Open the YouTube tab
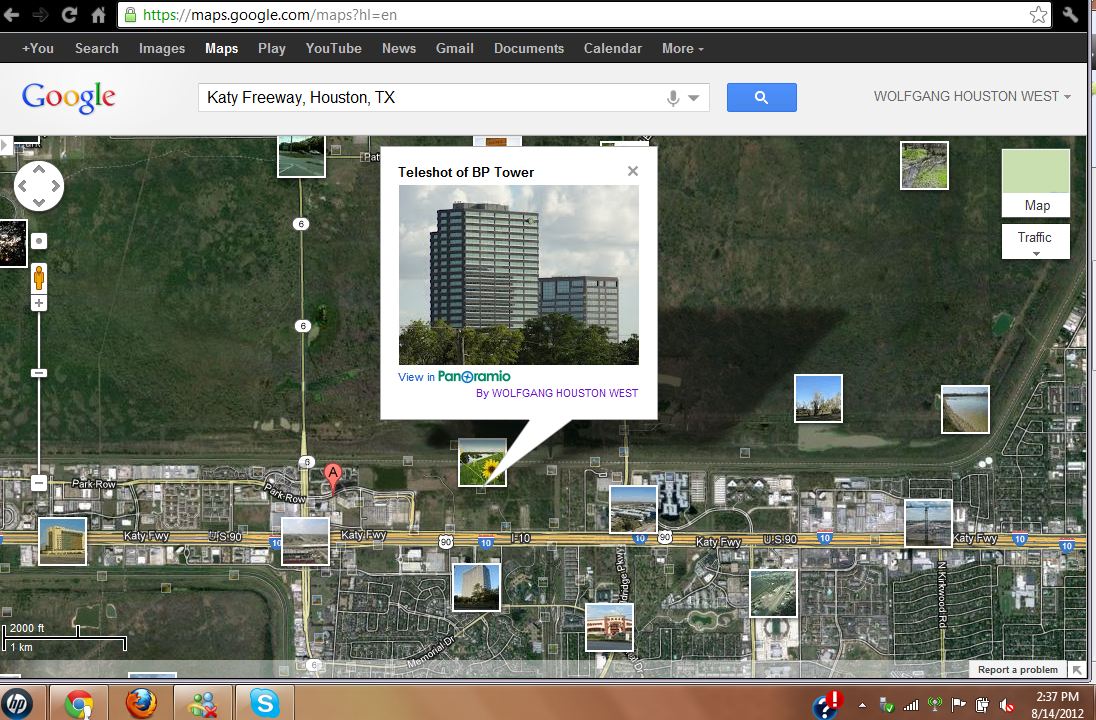1096x720 pixels. coord(333,48)
